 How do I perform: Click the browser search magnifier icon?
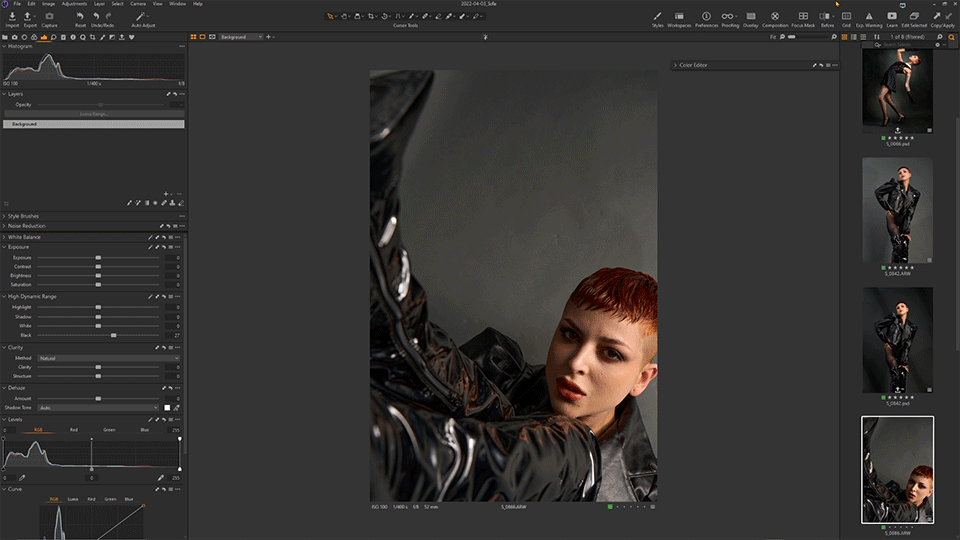click(x=951, y=37)
